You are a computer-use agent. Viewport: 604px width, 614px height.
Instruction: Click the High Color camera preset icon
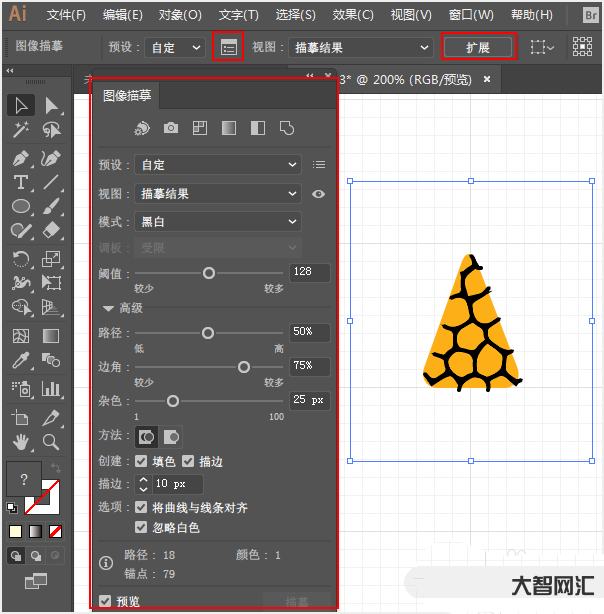pyautogui.click(x=171, y=128)
